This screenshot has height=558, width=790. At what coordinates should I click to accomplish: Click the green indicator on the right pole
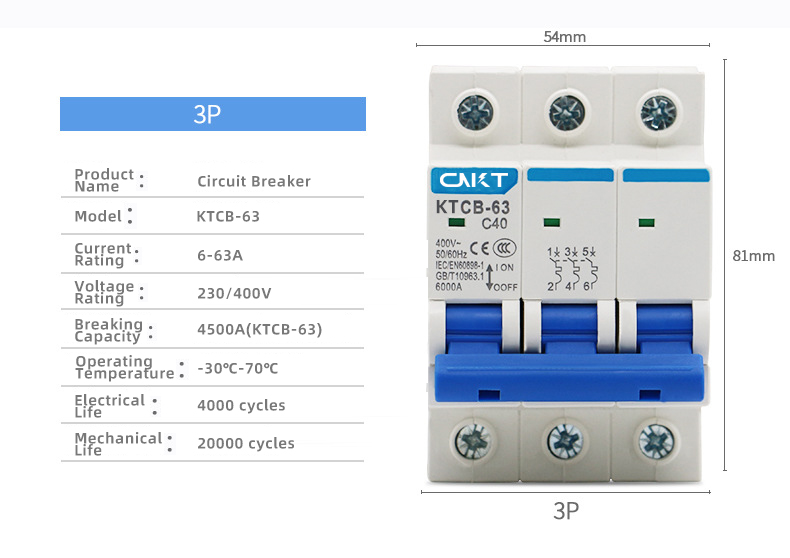point(646,222)
